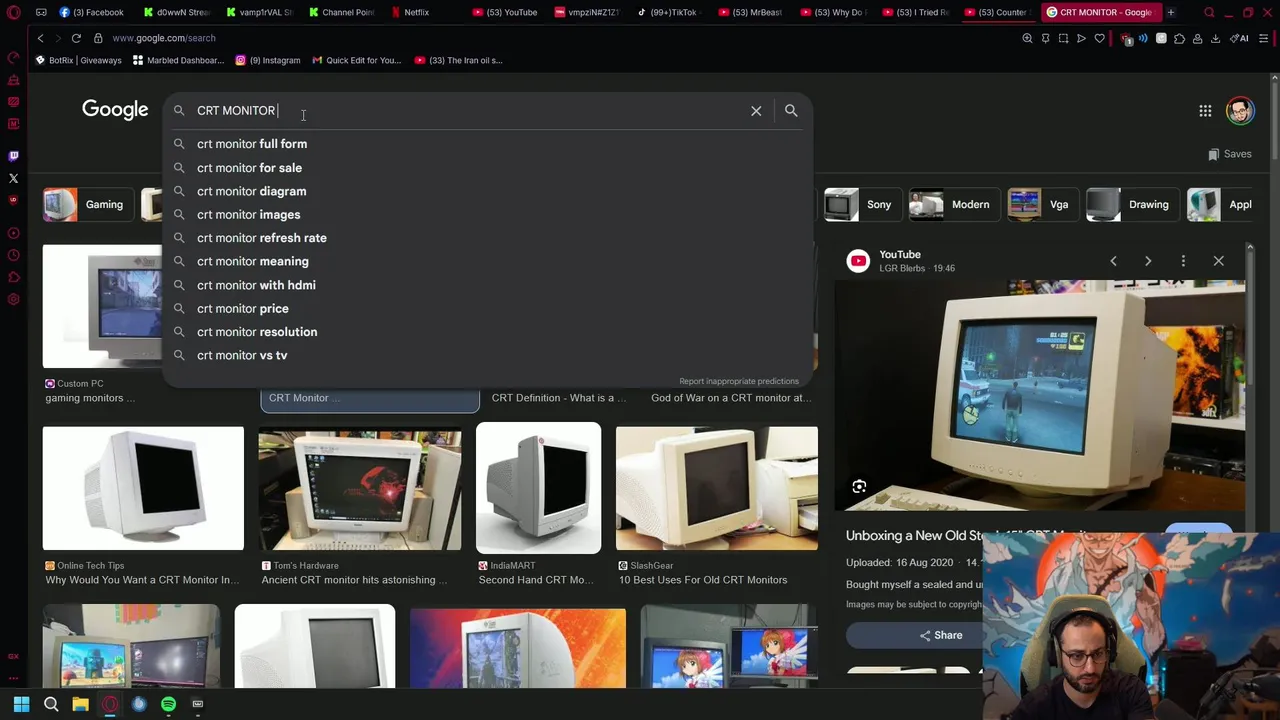Open the AI assistant icon in toolbar

pyautogui.click(x=1241, y=38)
